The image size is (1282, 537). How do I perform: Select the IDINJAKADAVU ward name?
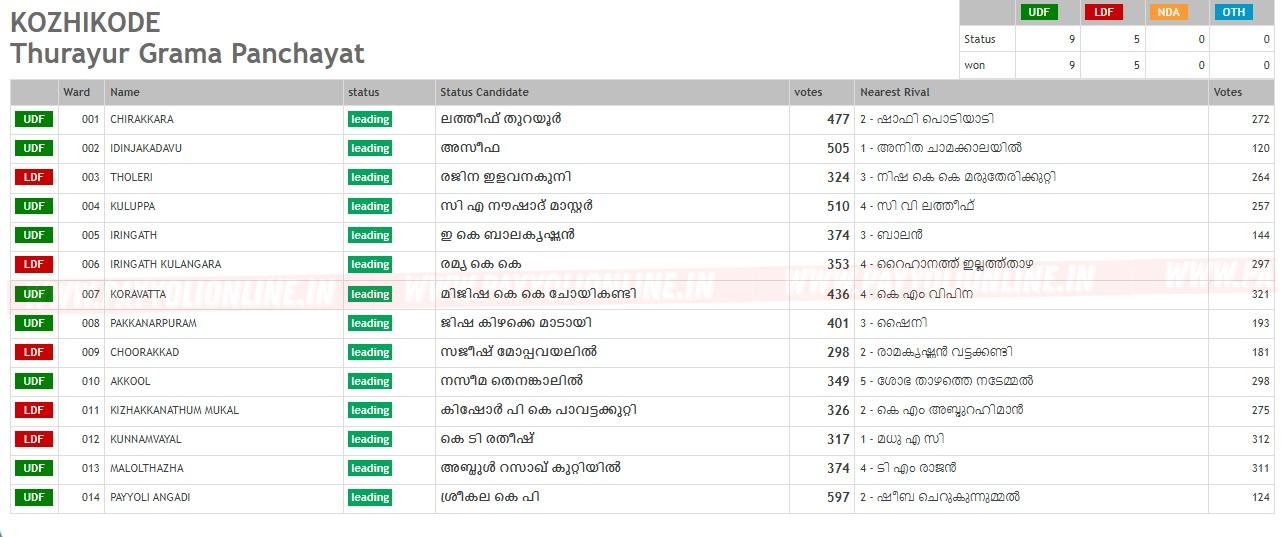[x=146, y=148]
